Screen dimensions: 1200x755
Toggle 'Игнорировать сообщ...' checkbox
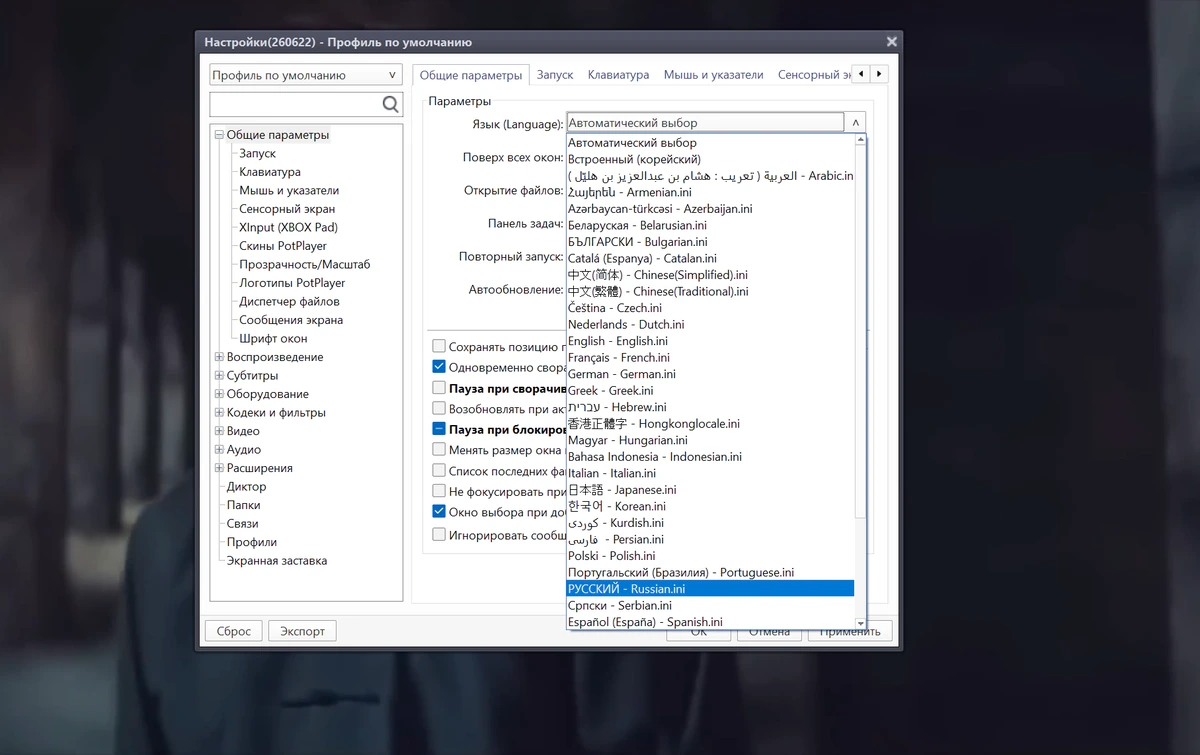[439, 535]
